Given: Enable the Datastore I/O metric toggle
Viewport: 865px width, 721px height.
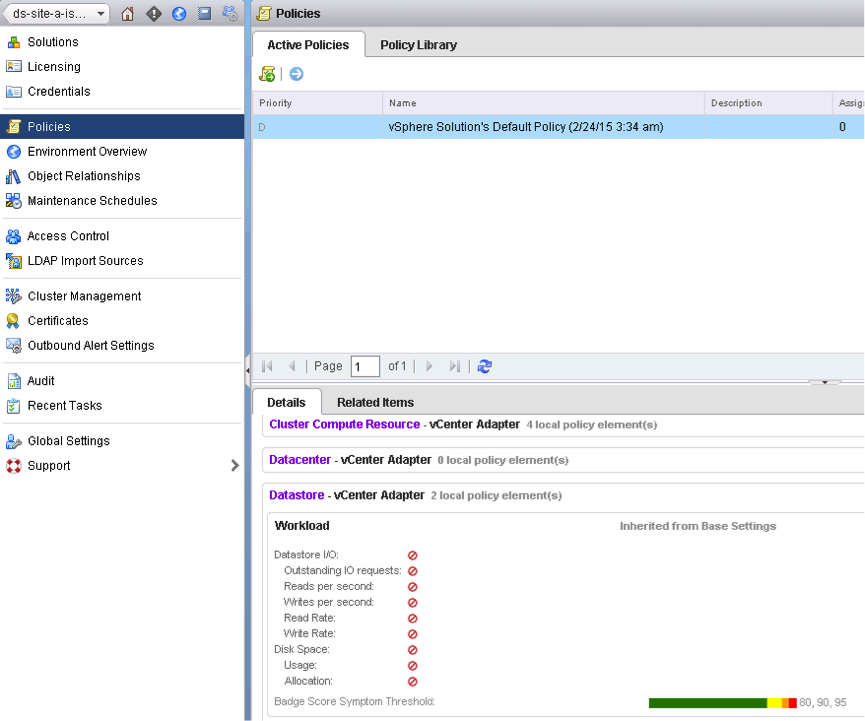Looking at the screenshot, I should pyautogui.click(x=411, y=555).
